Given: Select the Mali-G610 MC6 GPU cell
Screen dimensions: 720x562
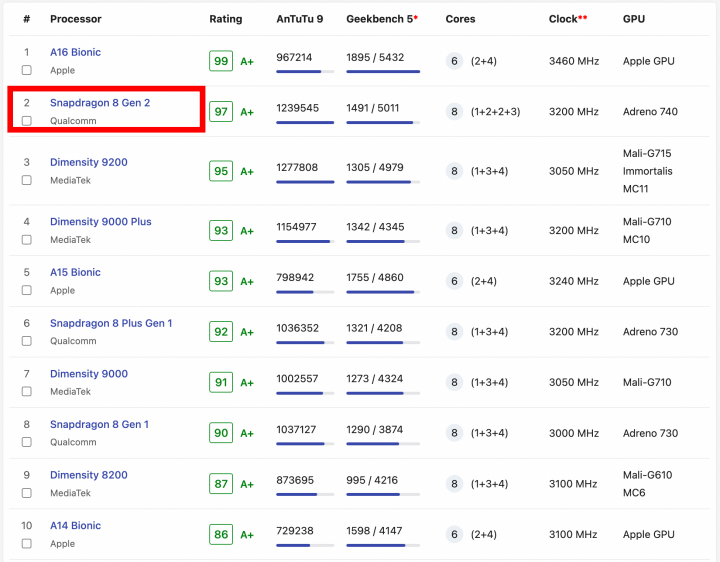Looking at the screenshot, I should point(647,484).
